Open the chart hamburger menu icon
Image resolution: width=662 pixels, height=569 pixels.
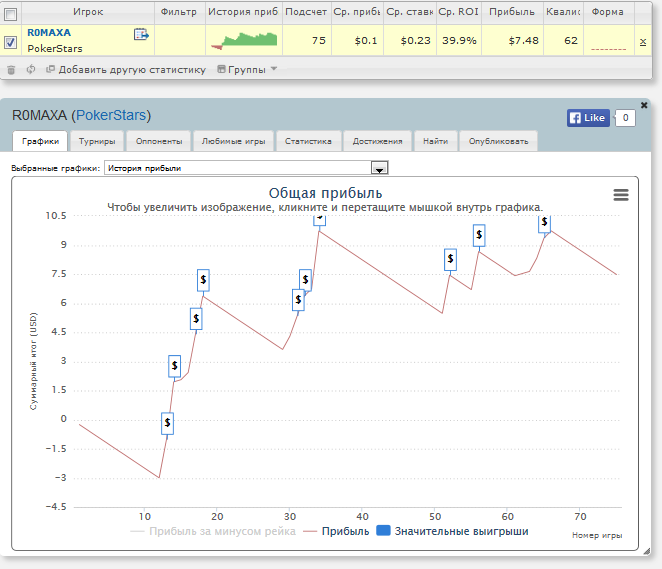click(x=621, y=195)
